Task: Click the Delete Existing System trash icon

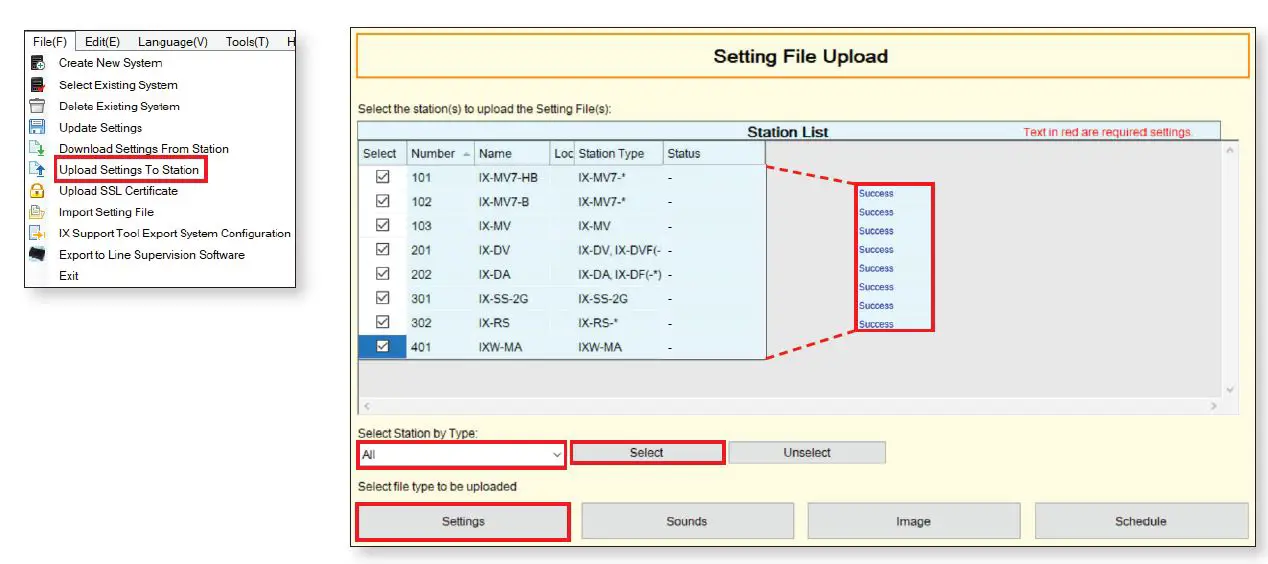Action: coord(38,106)
